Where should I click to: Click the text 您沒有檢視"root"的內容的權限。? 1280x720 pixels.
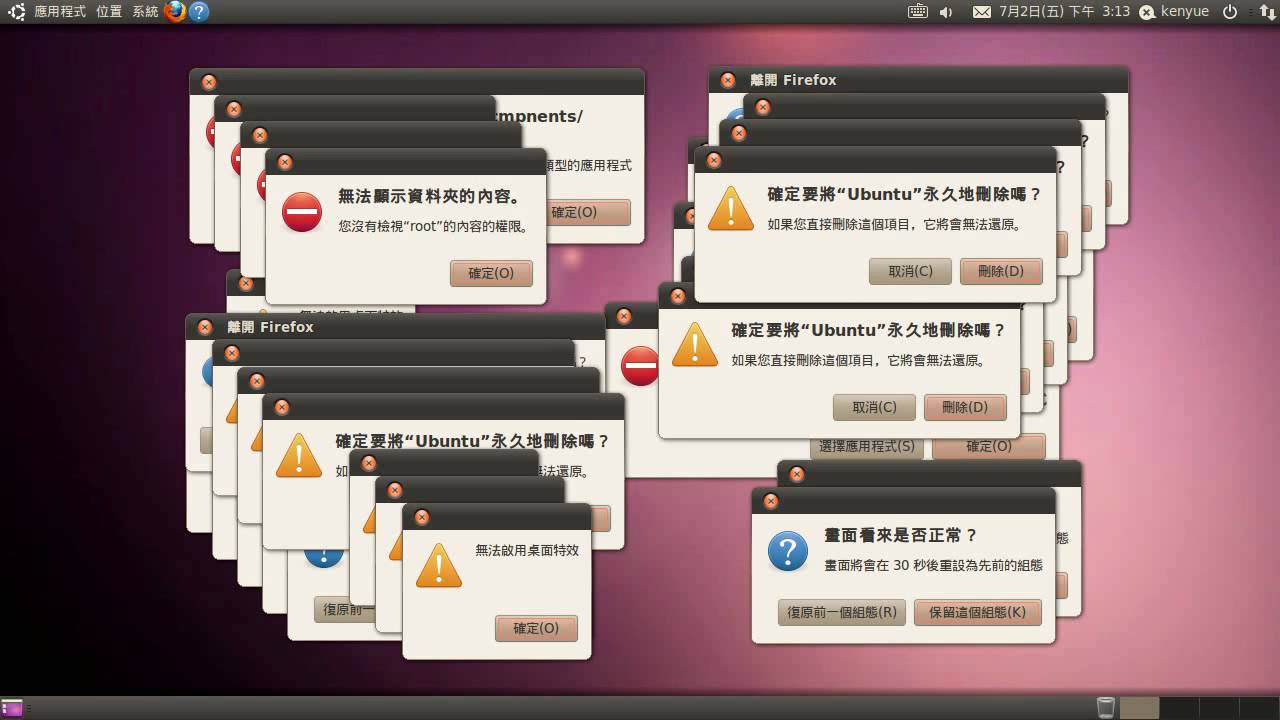click(434, 226)
